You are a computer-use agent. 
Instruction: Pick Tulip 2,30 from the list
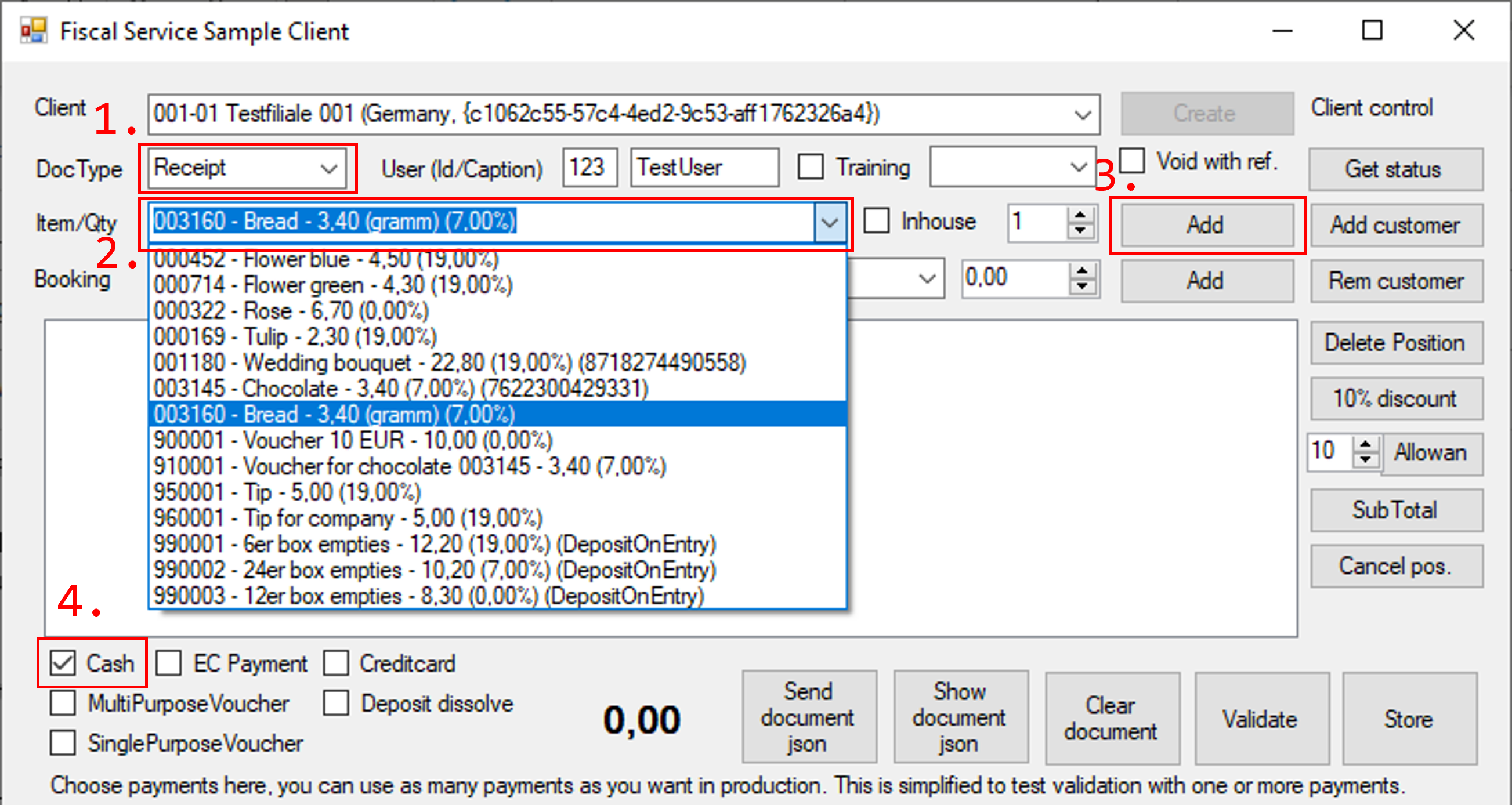click(498, 337)
